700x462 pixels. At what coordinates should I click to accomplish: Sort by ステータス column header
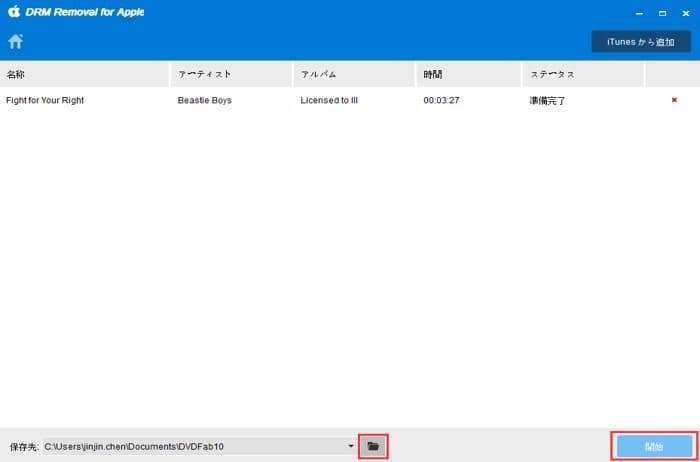coord(583,75)
